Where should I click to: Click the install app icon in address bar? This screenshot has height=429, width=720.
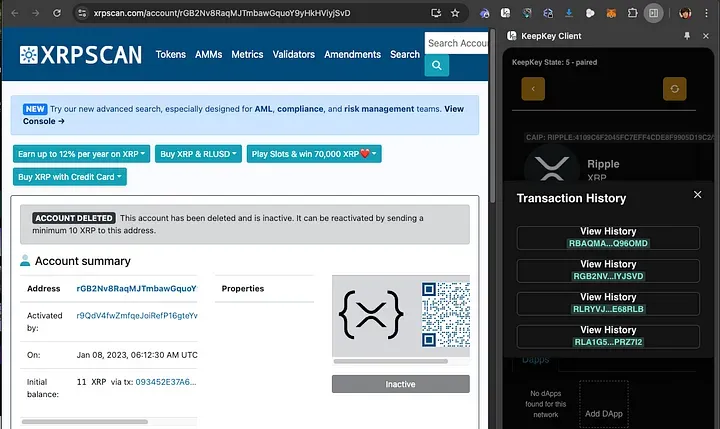point(436,13)
